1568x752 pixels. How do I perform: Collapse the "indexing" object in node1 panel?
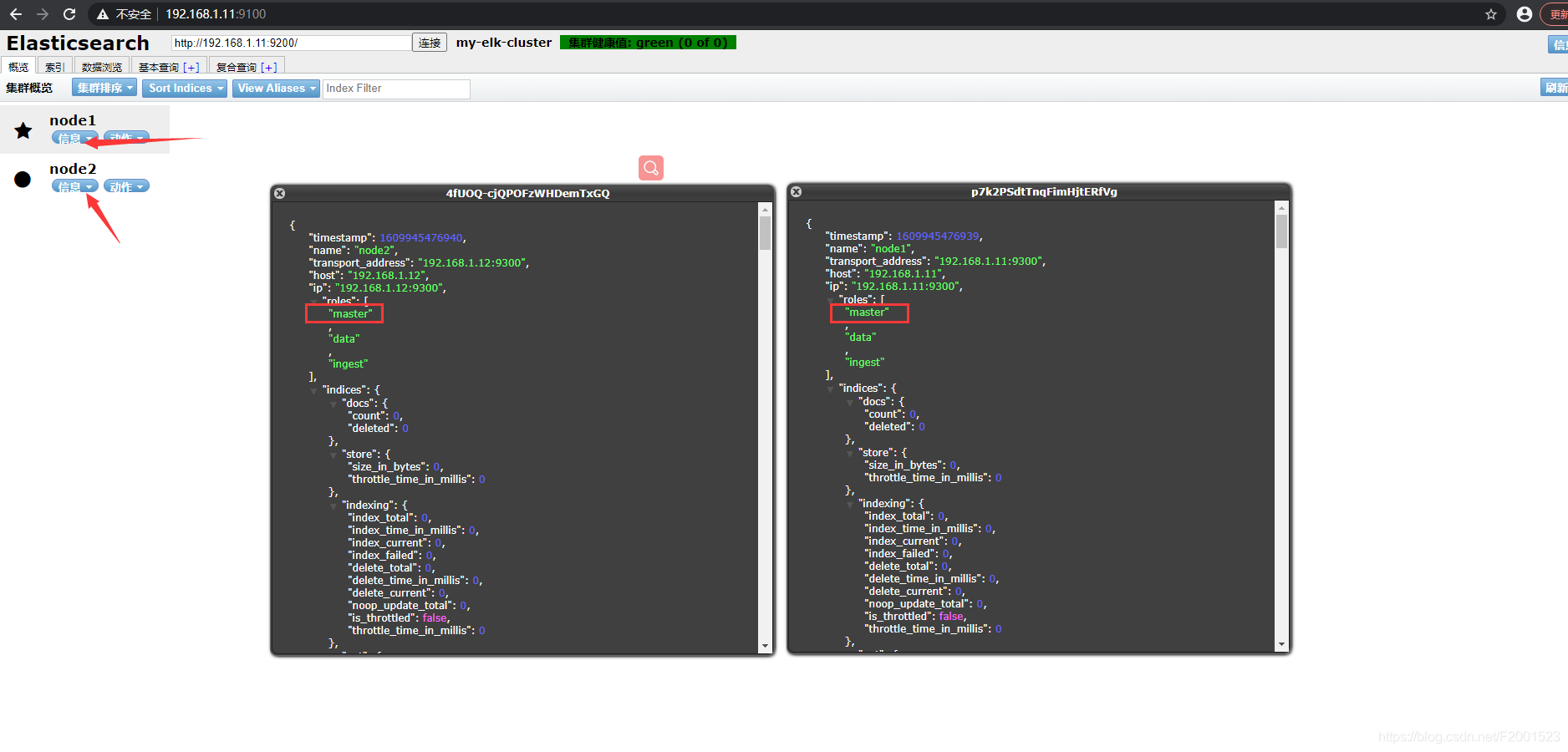coord(850,504)
